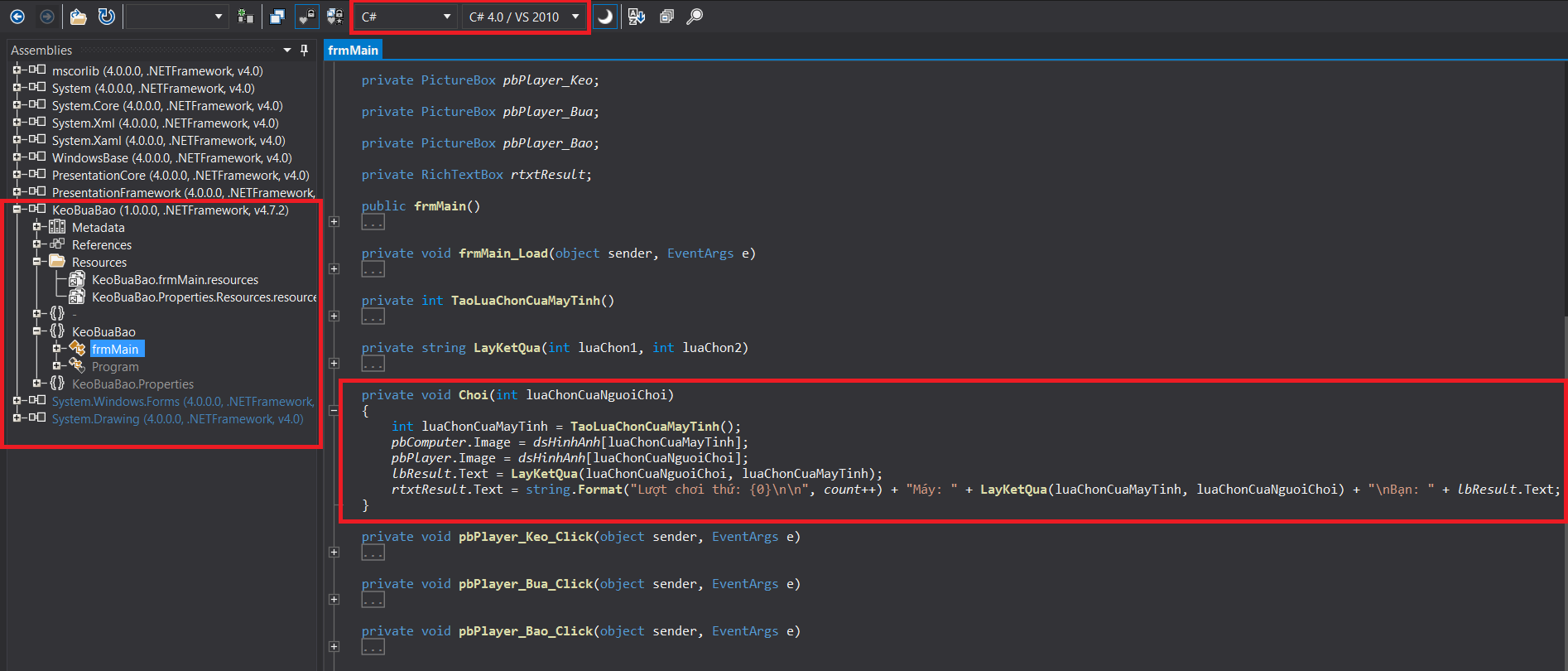Image resolution: width=1568 pixels, height=671 pixels.
Task: Expand the KeoBuaBao.Properties namespace
Action: (36, 384)
